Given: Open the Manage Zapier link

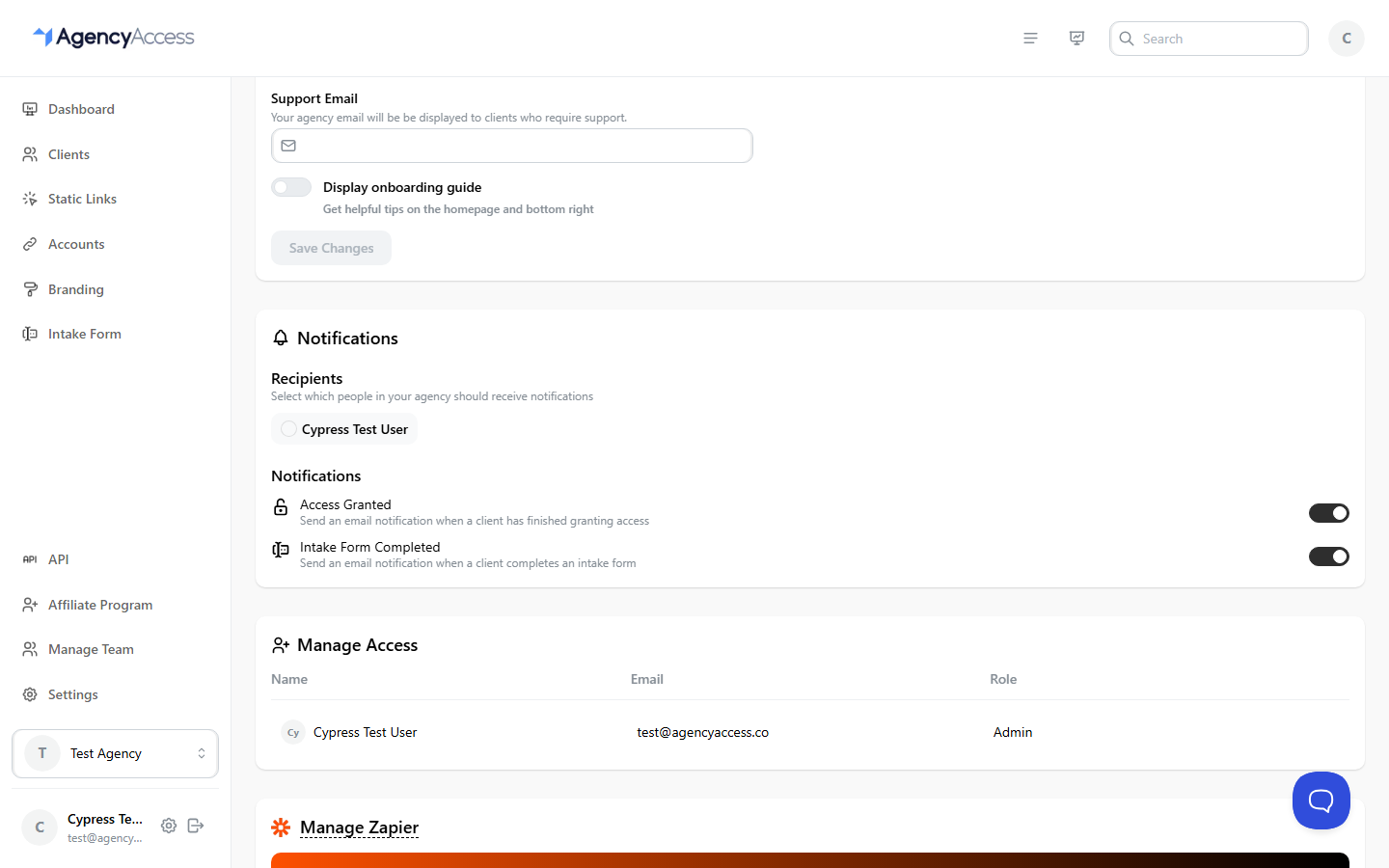Looking at the screenshot, I should (x=359, y=827).
